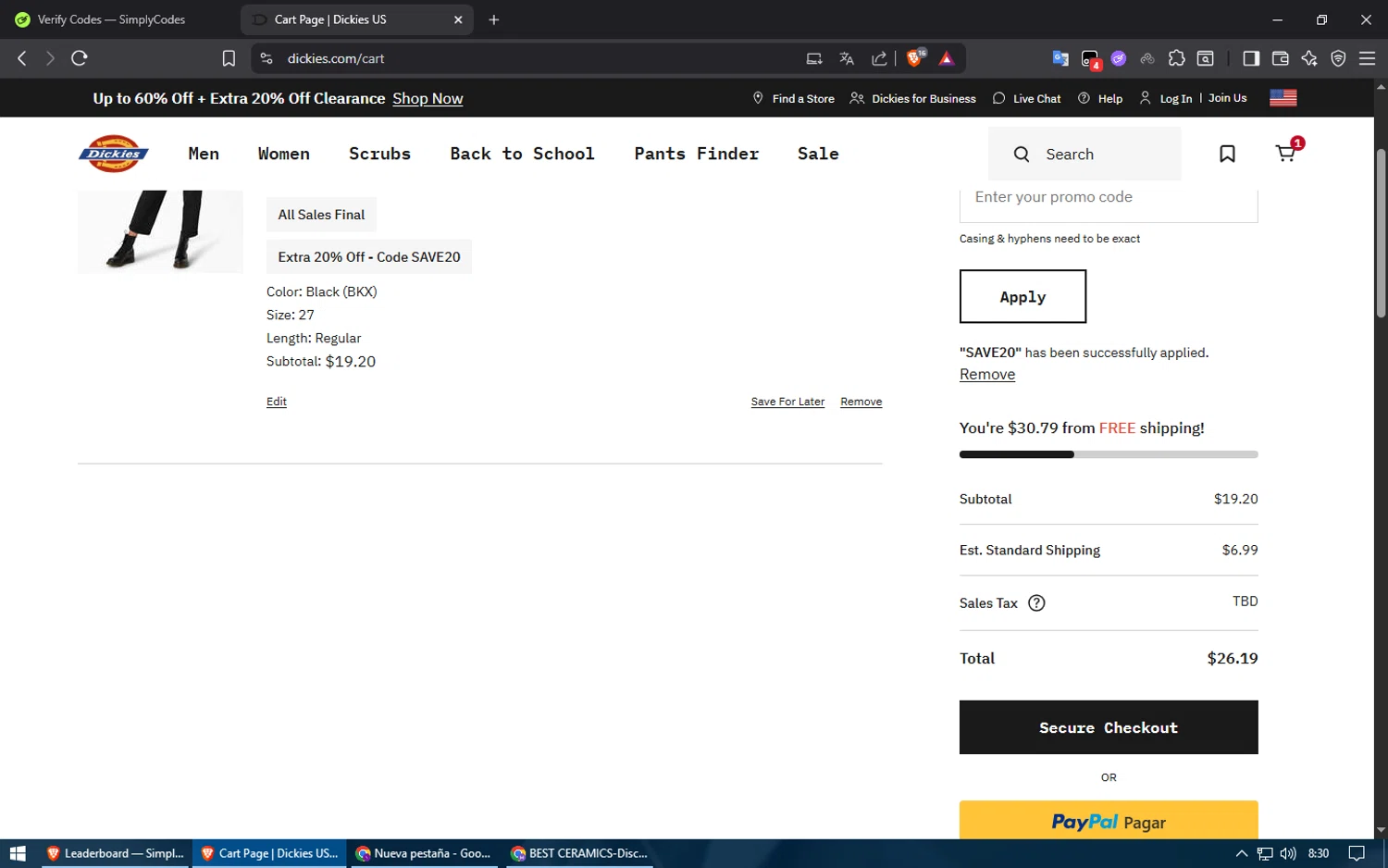The height and width of the screenshot is (868, 1388).
Task: Open the shopping cart icon
Action: point(1286,153)
